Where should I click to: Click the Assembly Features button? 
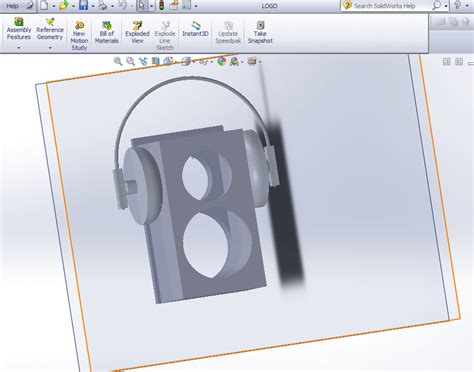19,29
